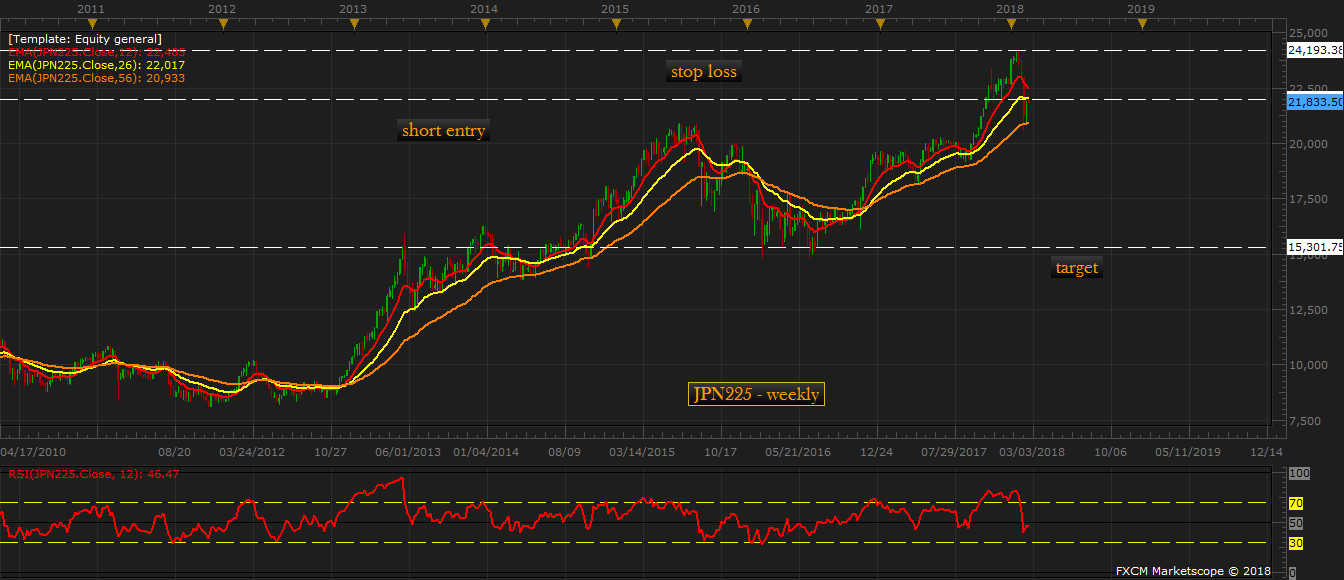The height and width of the screenshot is (580, 1344).
Task: Select the blue 21,833.50 current price tag
Action: coord(1314,102)
